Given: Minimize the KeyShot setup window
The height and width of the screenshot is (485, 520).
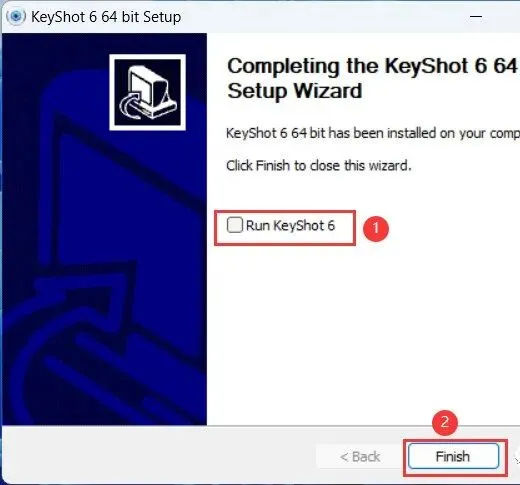Looking at the screenshot, I should pyautogui.click(x=476, y=16).
